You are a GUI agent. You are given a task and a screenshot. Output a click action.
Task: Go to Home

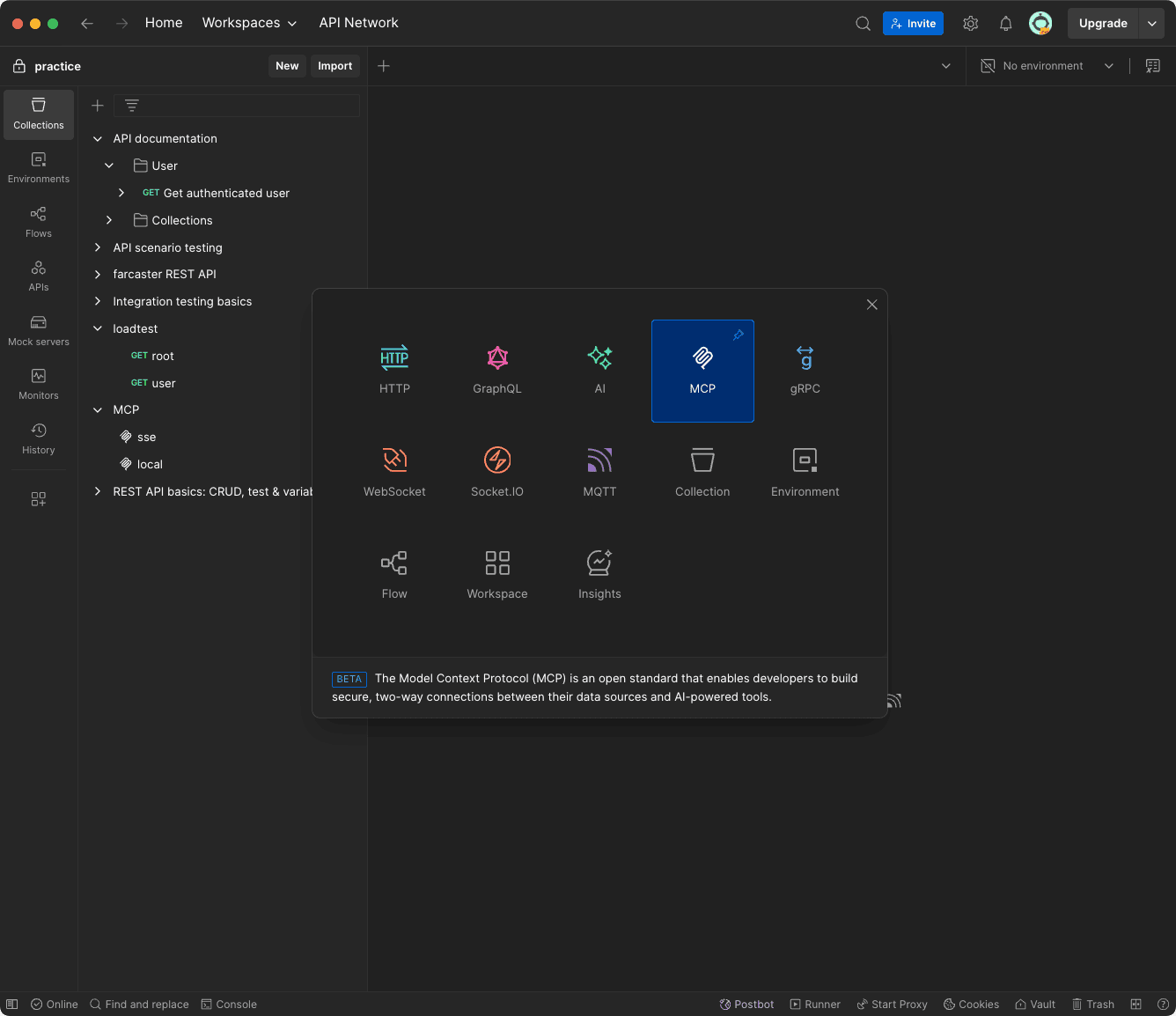point(164,23)
